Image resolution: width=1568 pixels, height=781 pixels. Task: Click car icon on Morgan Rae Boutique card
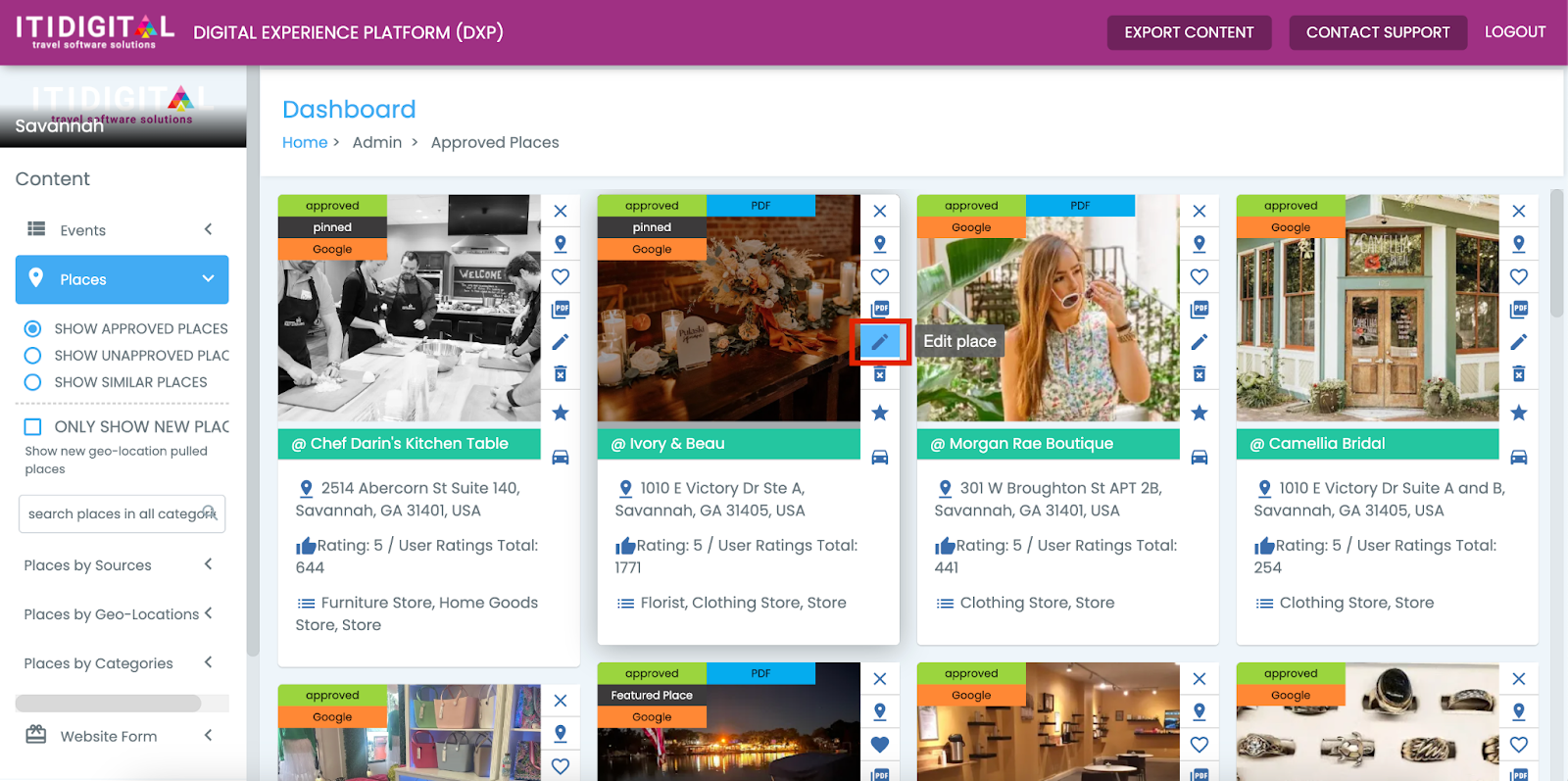click(1200, 457)
